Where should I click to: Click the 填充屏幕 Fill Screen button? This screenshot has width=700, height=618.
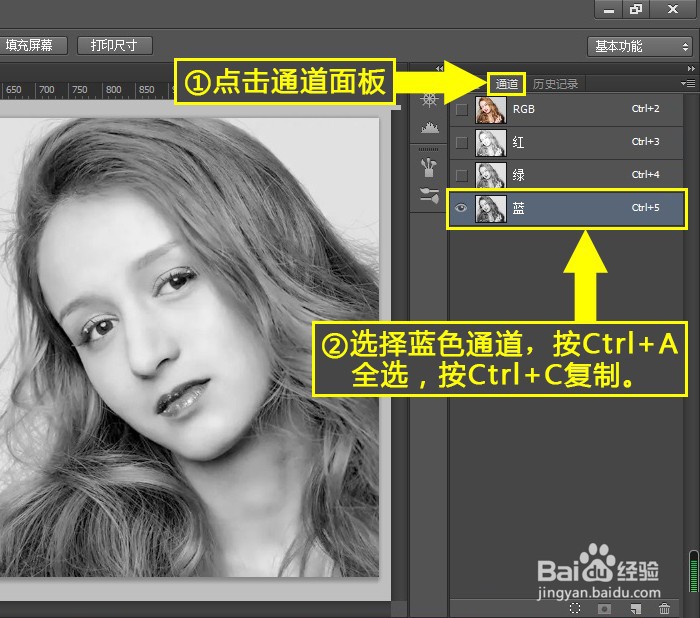click(x=32, y=45)
